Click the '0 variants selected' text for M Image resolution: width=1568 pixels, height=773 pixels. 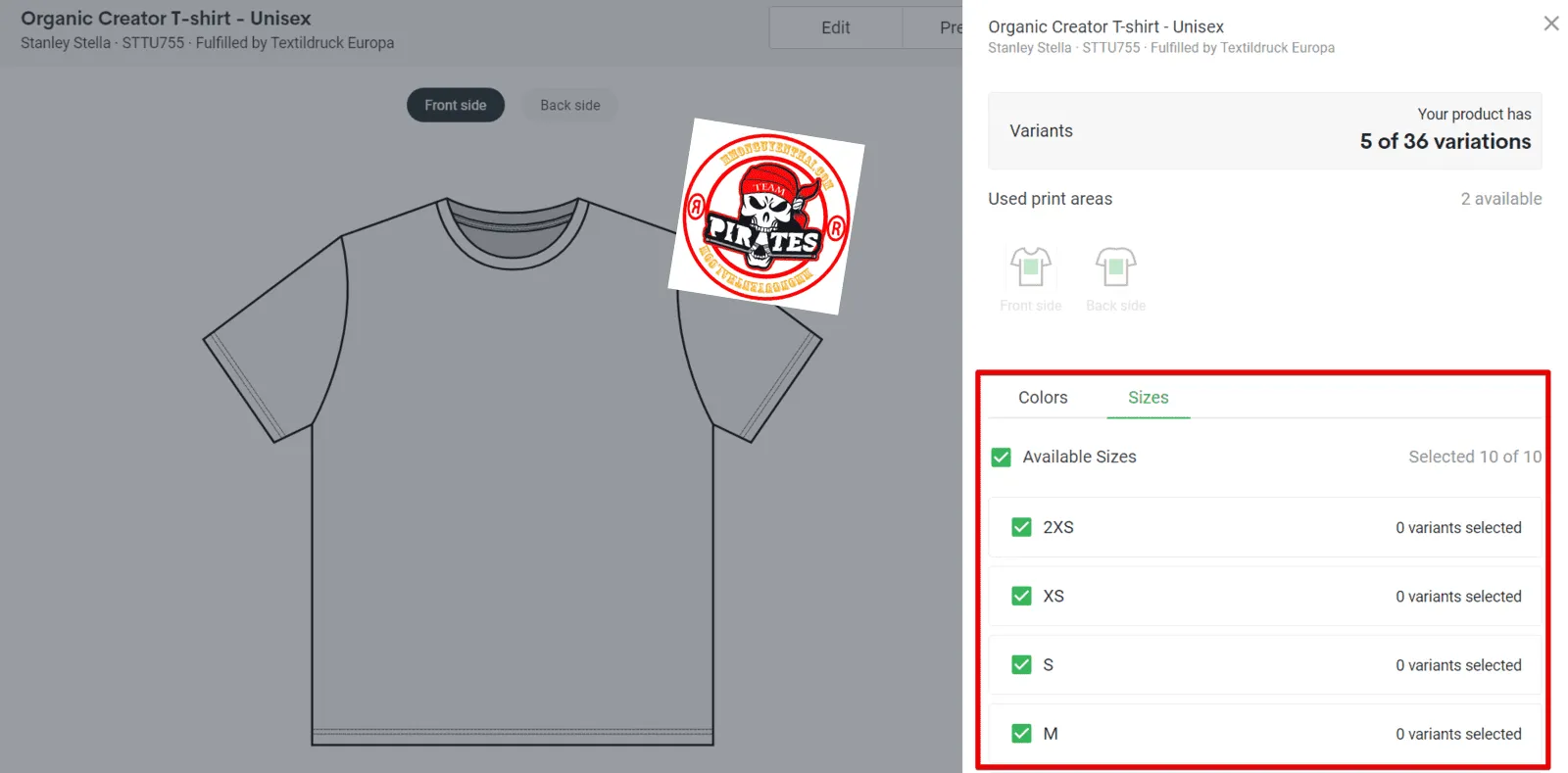pyautogui.click(x=1458, y=733)
